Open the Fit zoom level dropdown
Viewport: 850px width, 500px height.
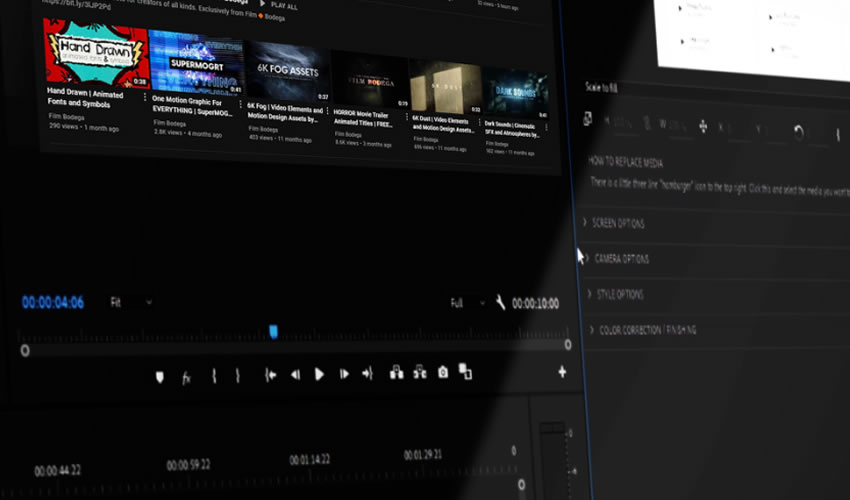130,302
